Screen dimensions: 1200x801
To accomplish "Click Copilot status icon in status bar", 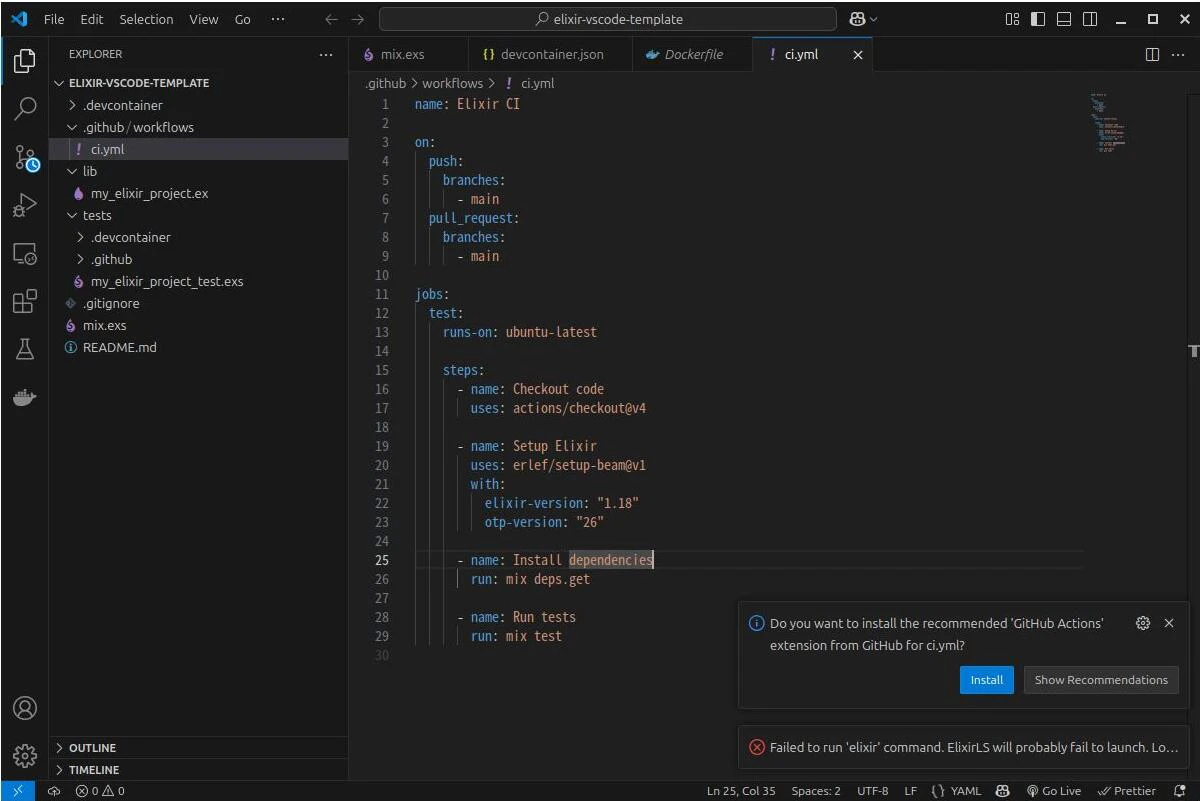I will pyautogui.click(x=1003, y=791).
